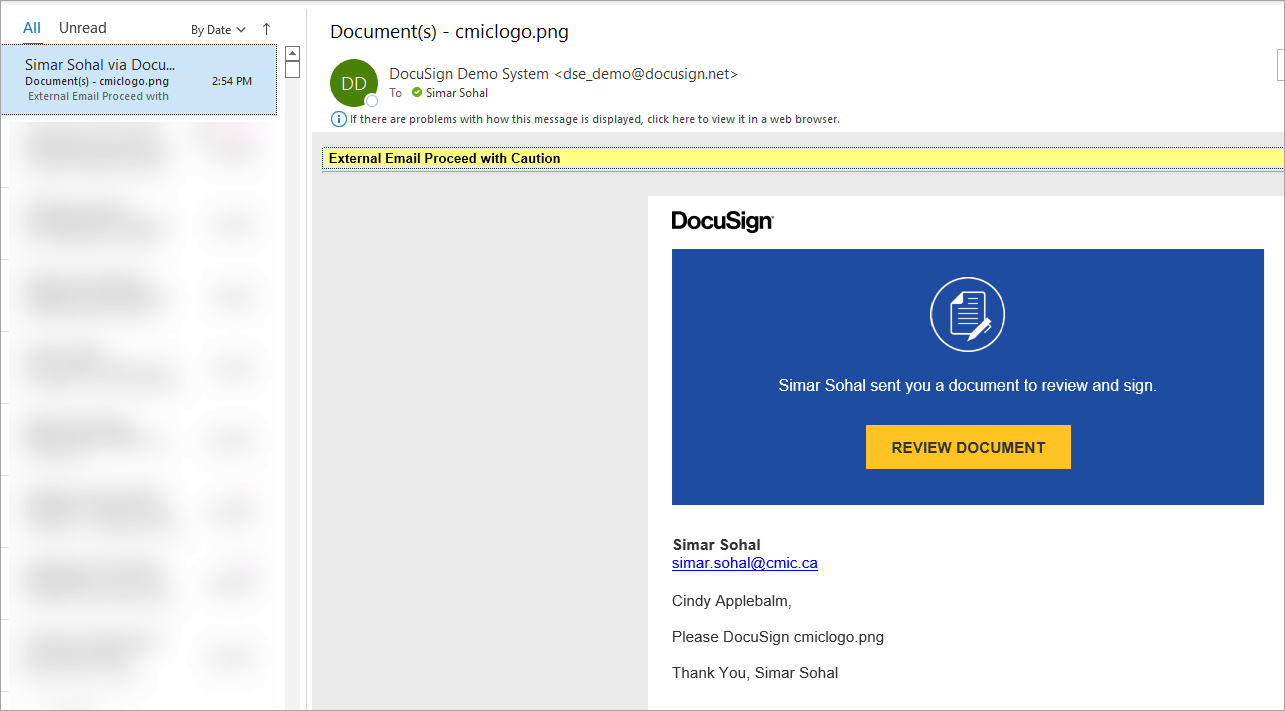Click the green verified icon next to Simar Sohal
Viewport: 1285px width, 711px height.
point(417,93)
